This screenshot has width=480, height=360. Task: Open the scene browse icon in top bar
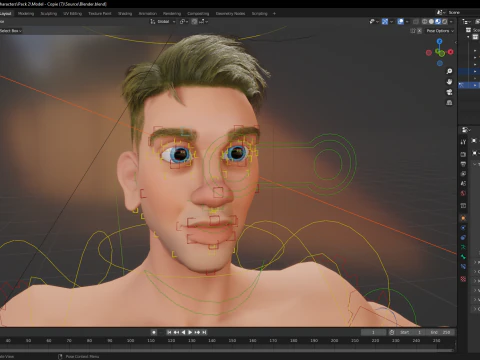coord(441,13)
